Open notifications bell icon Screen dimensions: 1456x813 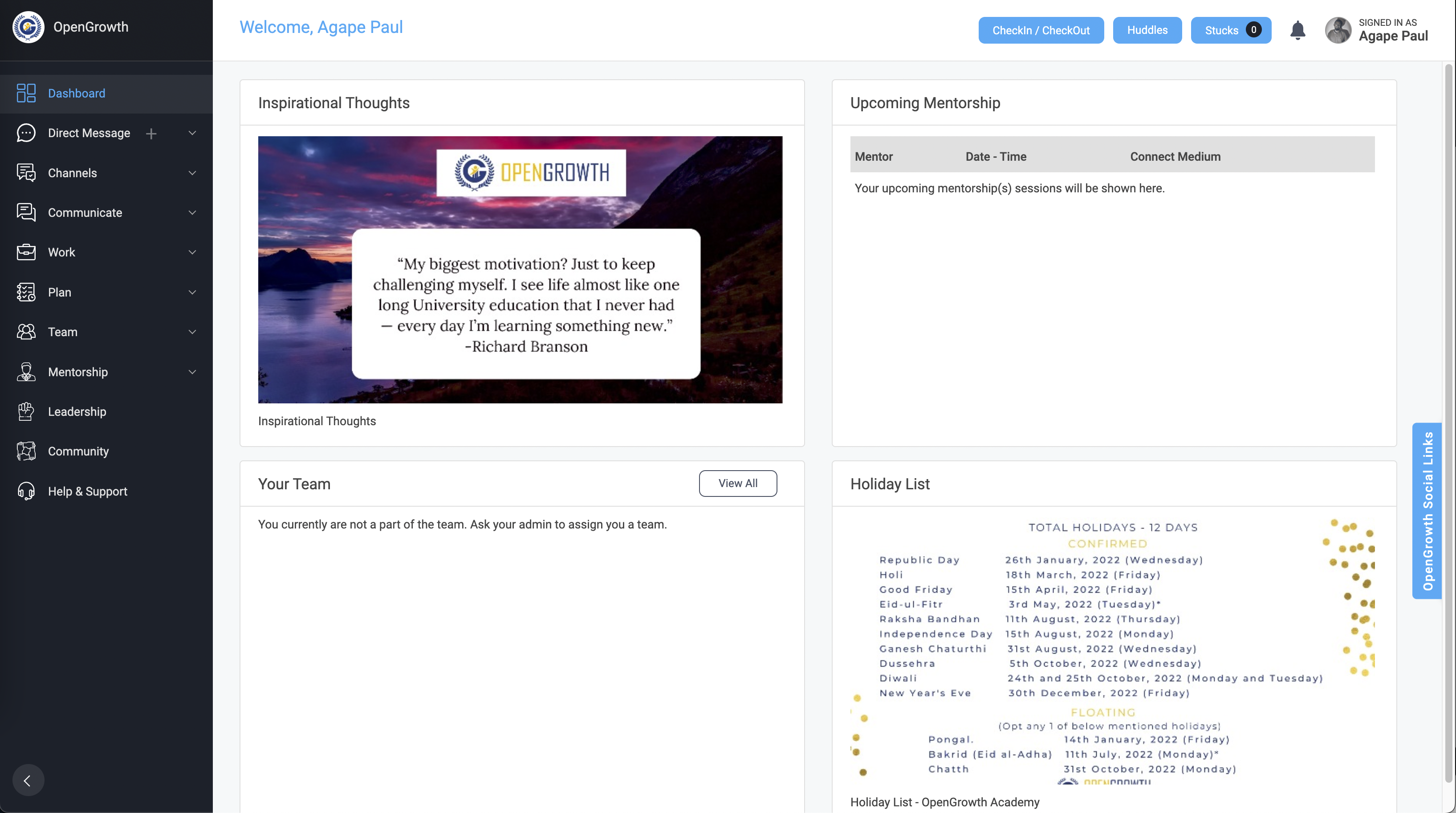[x=1298, y=30]
